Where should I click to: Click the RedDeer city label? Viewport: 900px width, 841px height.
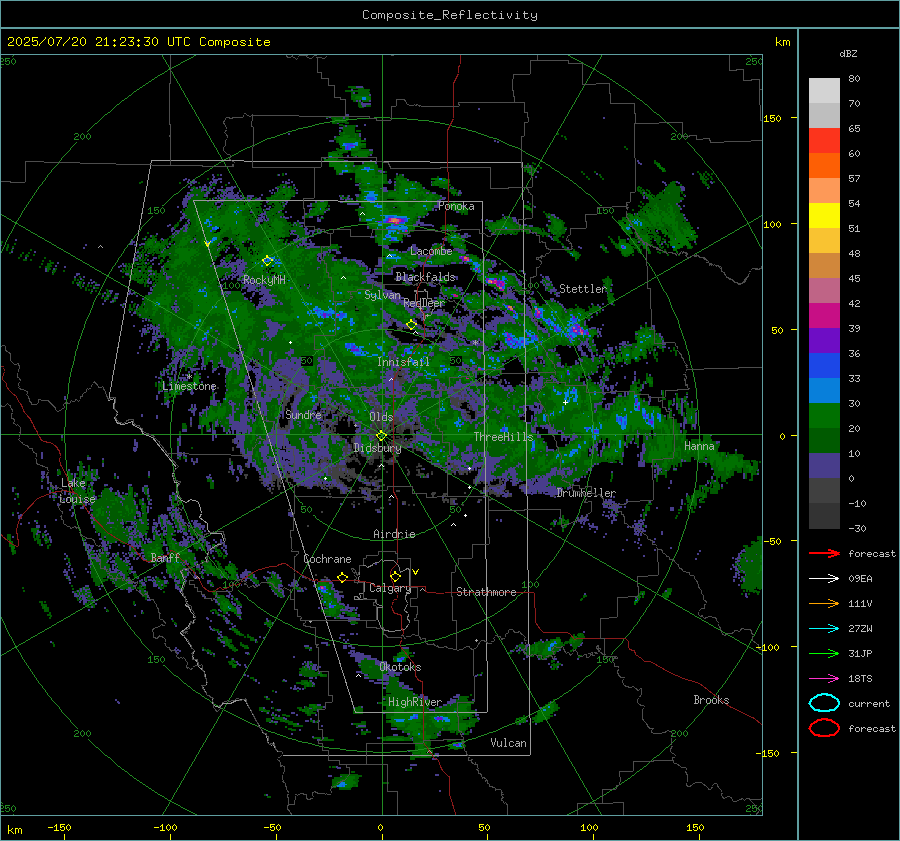point(424,303)
